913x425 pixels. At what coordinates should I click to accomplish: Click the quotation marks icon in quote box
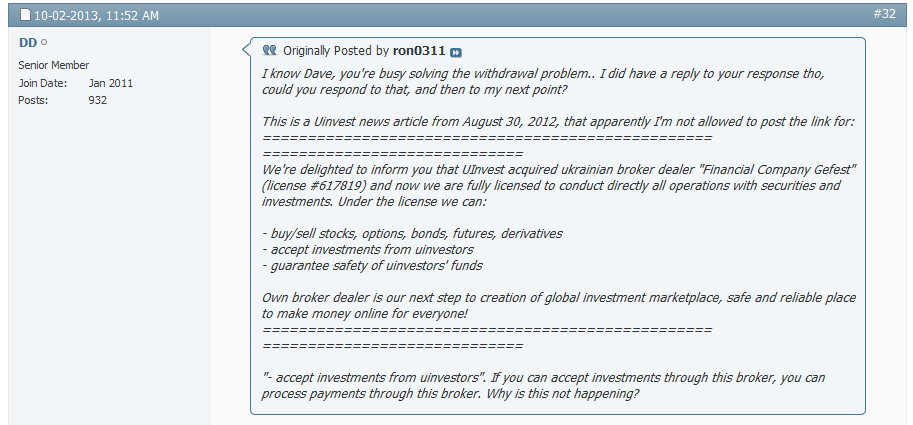[x=269, y=50]
